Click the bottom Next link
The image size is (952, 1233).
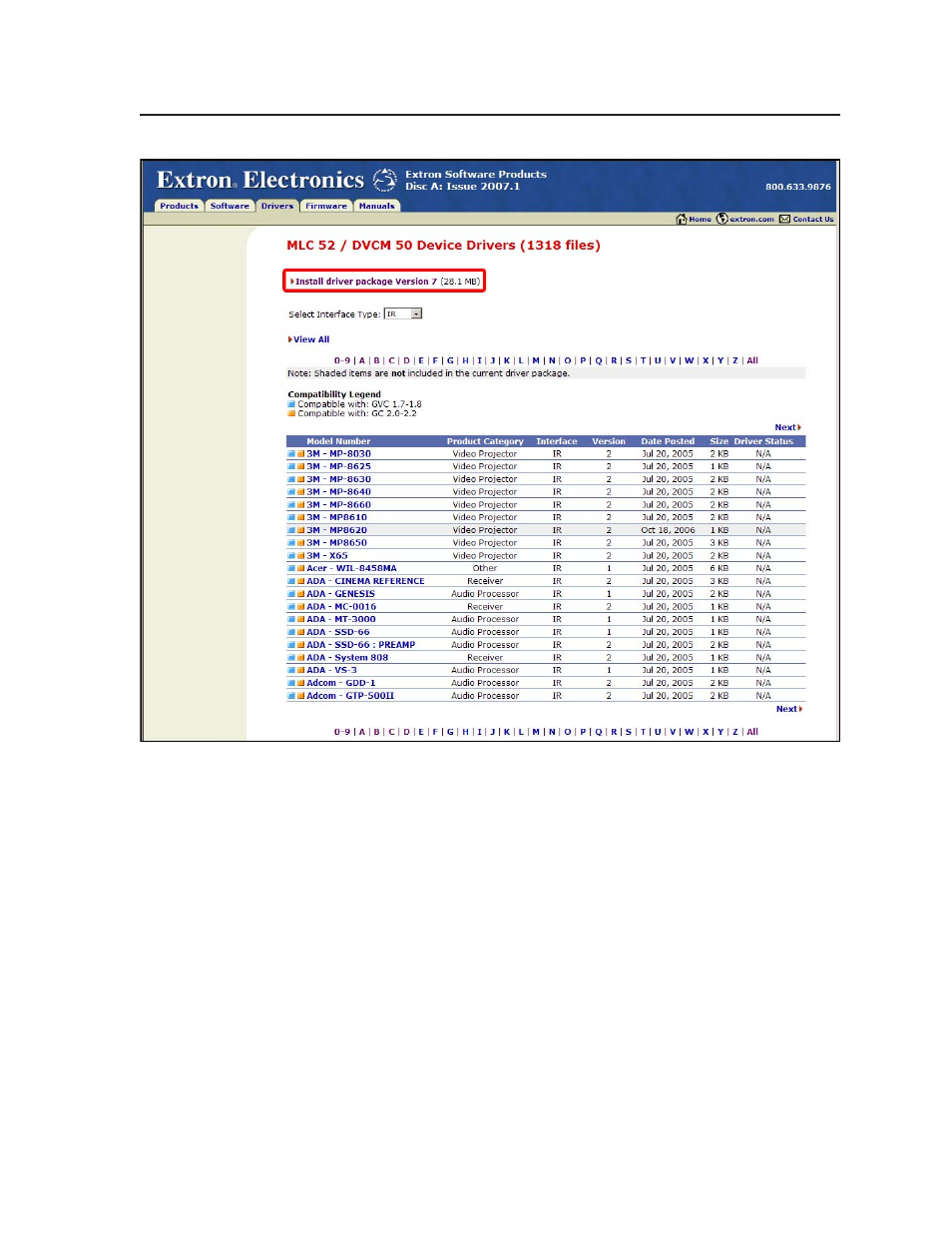pos(788,709)
